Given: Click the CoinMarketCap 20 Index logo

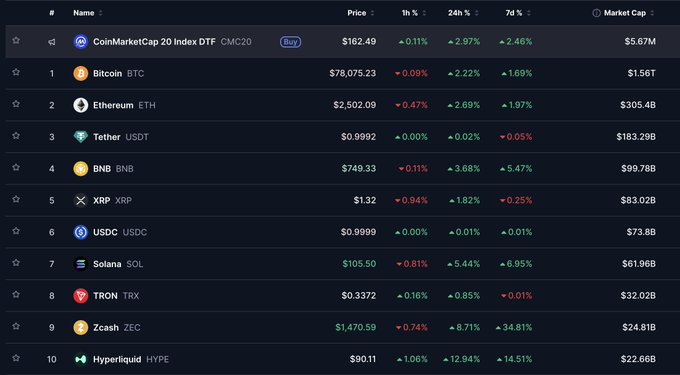Looking at the screenshot, I should click(x=81, y=42).
